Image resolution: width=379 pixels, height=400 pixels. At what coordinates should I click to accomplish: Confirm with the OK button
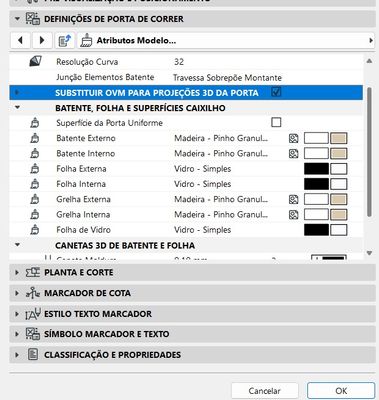tap(341, 391)
